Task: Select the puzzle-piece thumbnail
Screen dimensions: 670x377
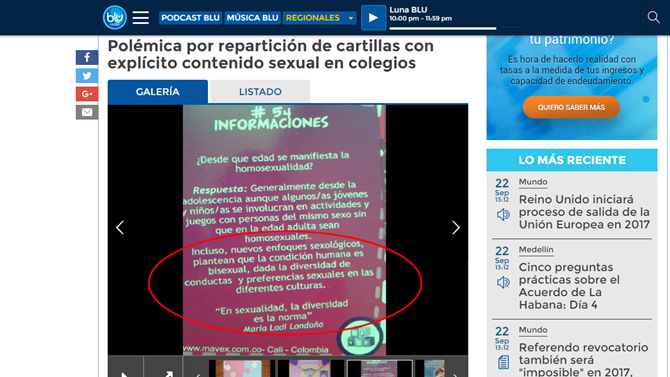Action: (x=243, y=368)
